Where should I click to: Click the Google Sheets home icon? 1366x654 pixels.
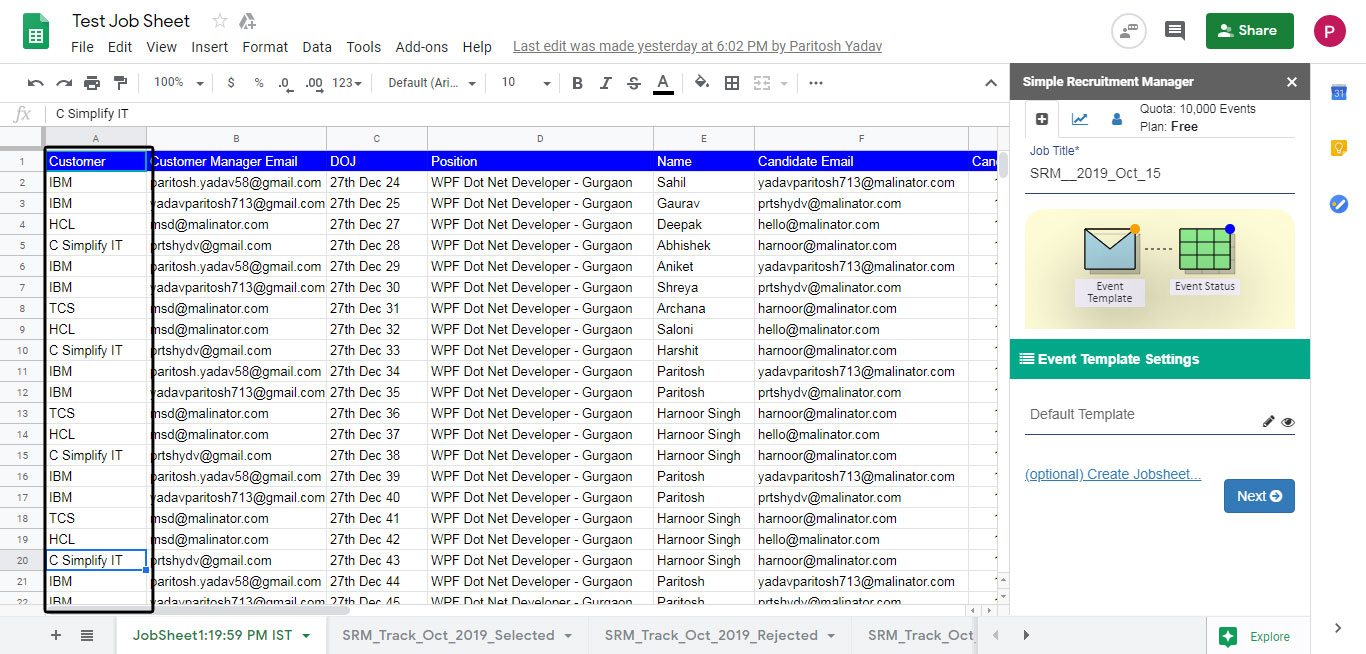(x=36, y=30)
